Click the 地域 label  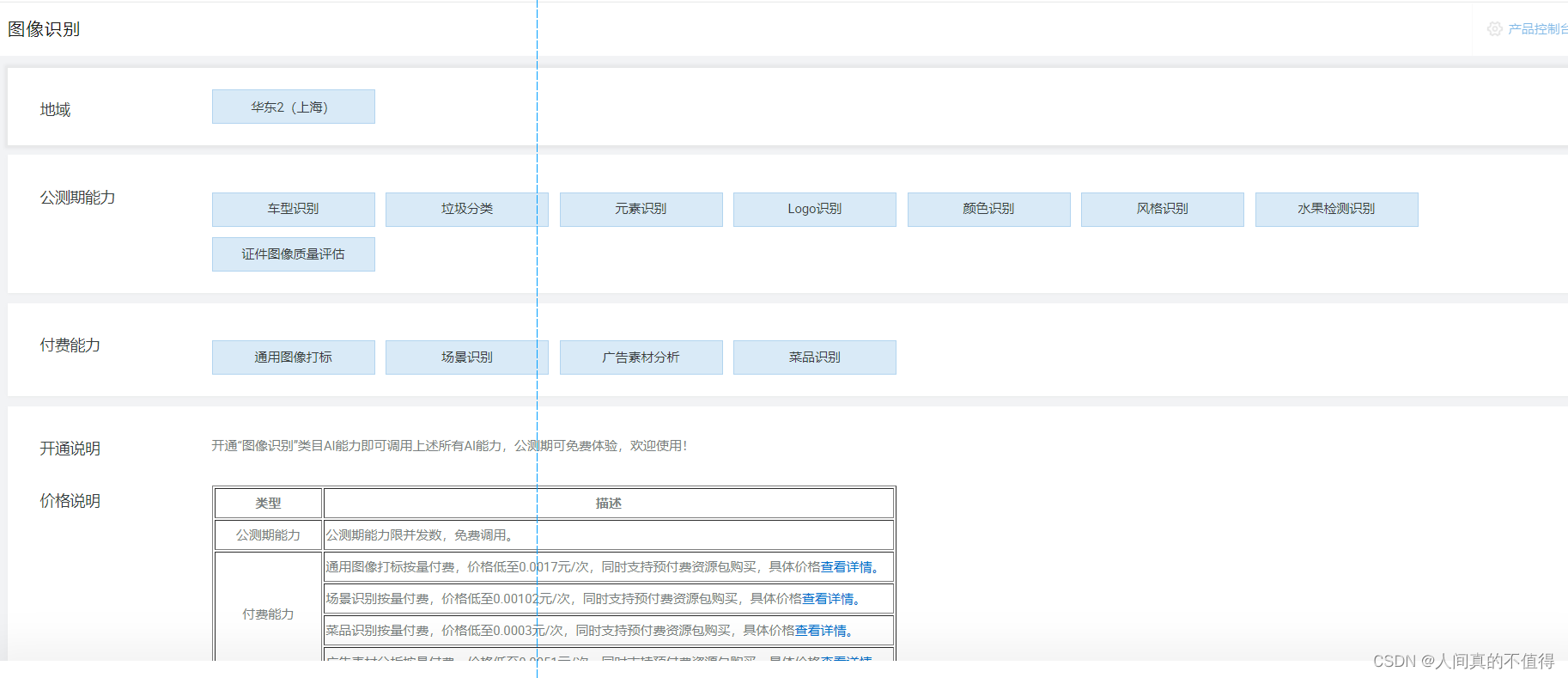tap(55, 109)
